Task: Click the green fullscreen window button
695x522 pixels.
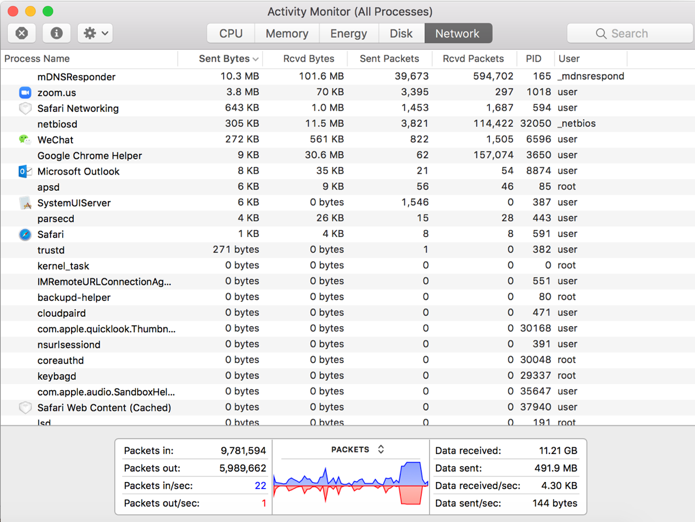Action: tap(47, 11)
